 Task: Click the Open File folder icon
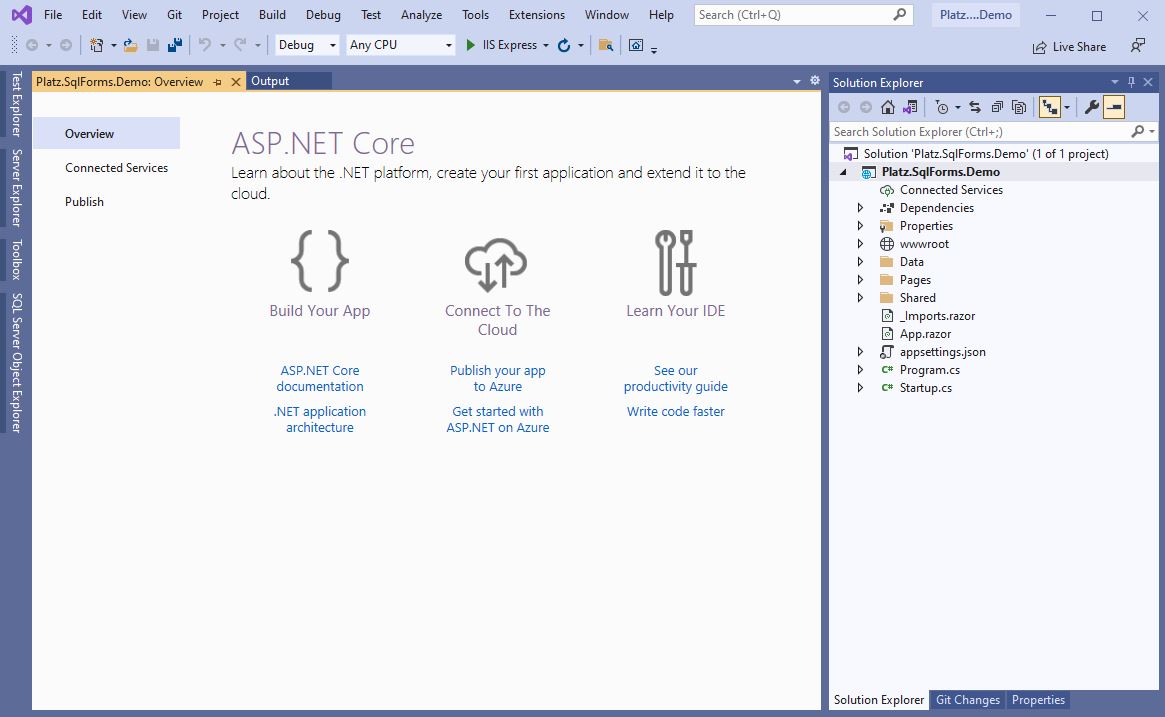[x=130, y=45]
